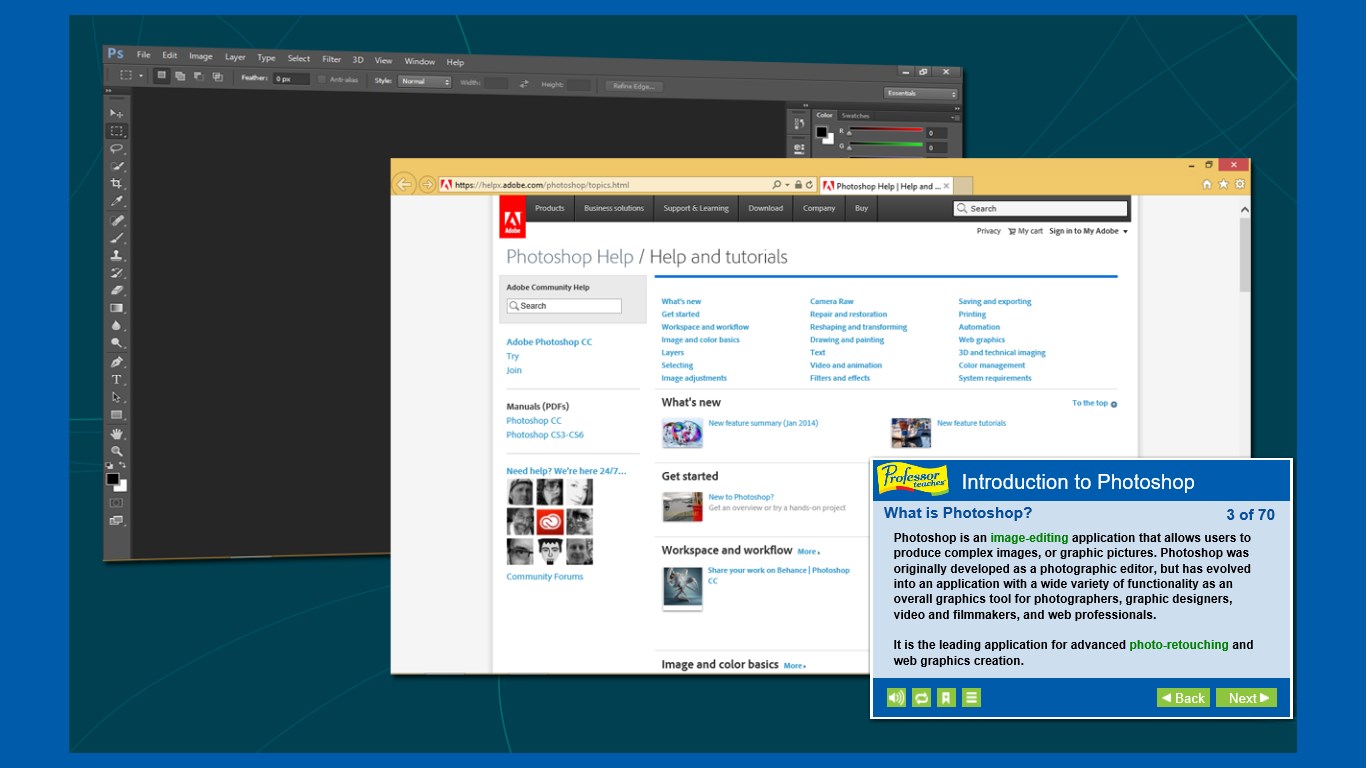This screenshot has height=768, width=1366.
Task: Select the Rectangle shape tool
Action: tap(117, 415)
